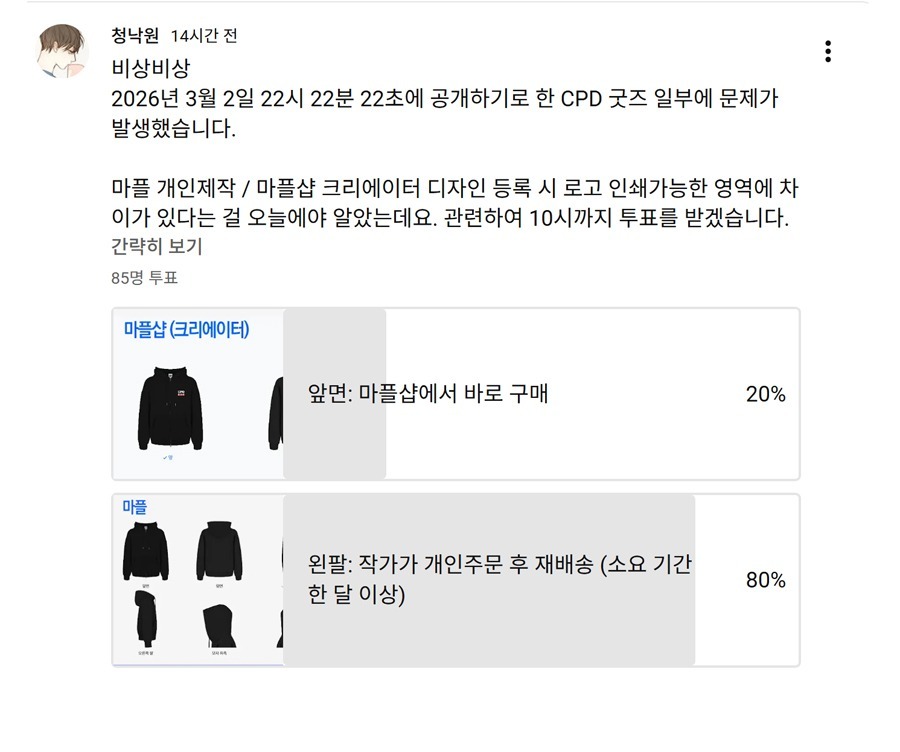
Task: Click the 80% vote percentage
Action: pyautogui.click(x=765, y=580)
